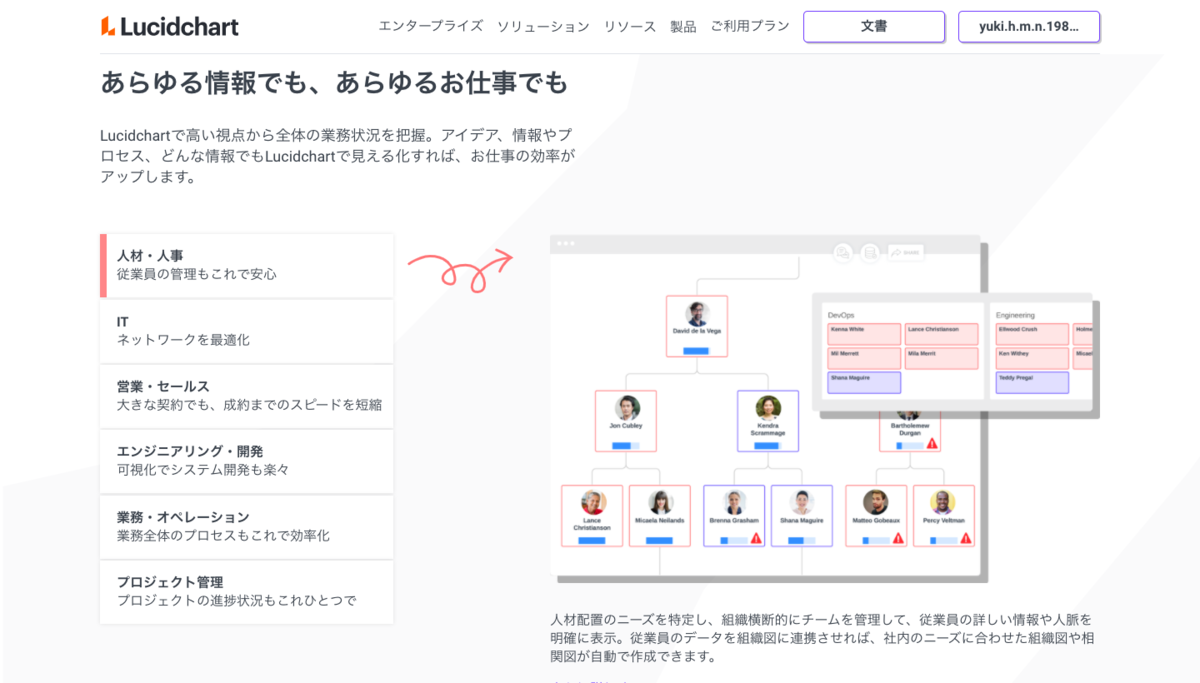Click Micaela Neilands' avatar
This screenshot has height=683, width=1200.
[x=660, y=502]
